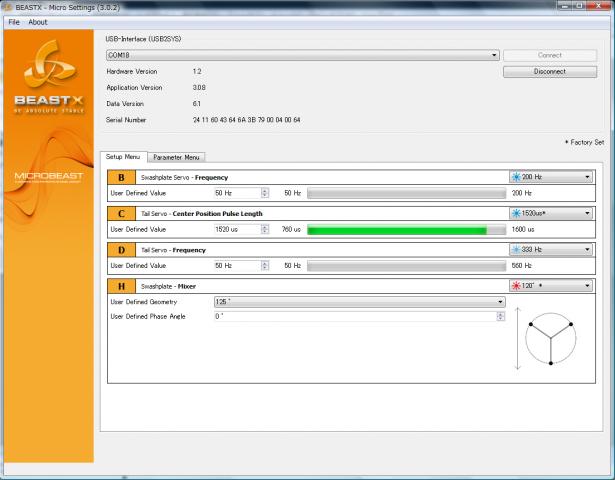This screenshot has height=480, width=615.
Task: Click the 1600 us maximum label
Action: tap(523, 229)
